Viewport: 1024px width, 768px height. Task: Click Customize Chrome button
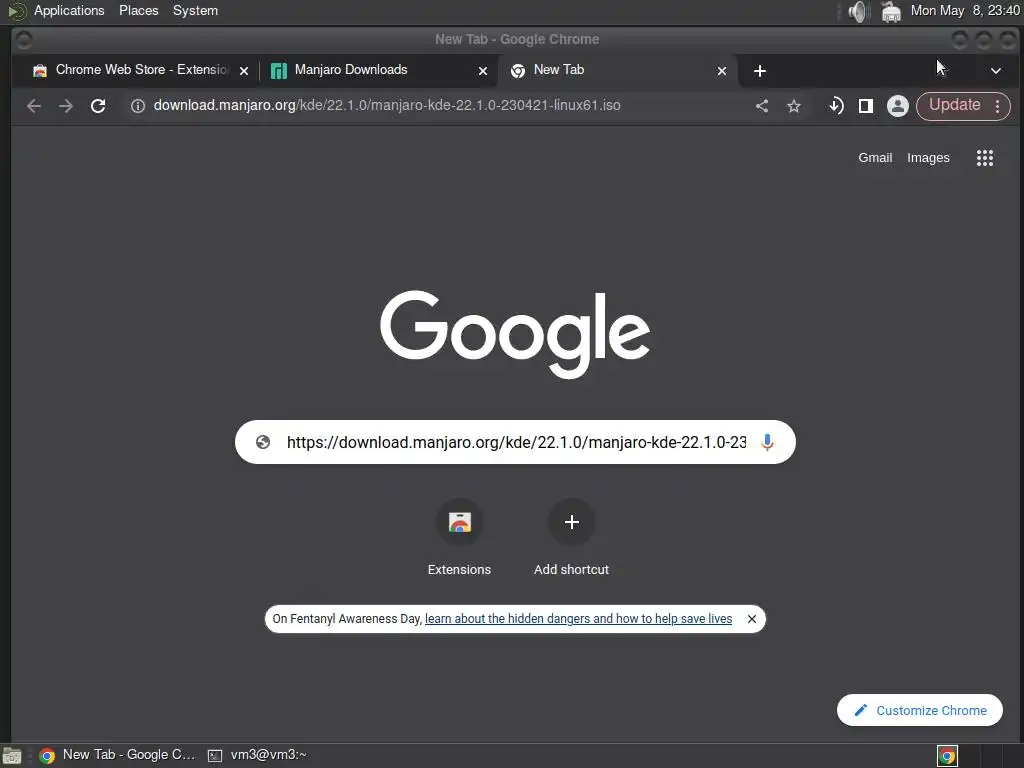point(920,710)
